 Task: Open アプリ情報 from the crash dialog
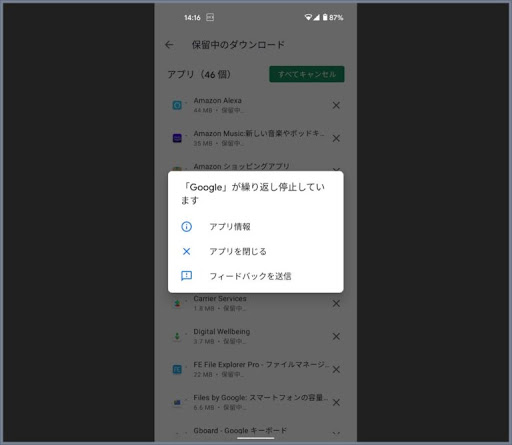(x=256, y=227)
